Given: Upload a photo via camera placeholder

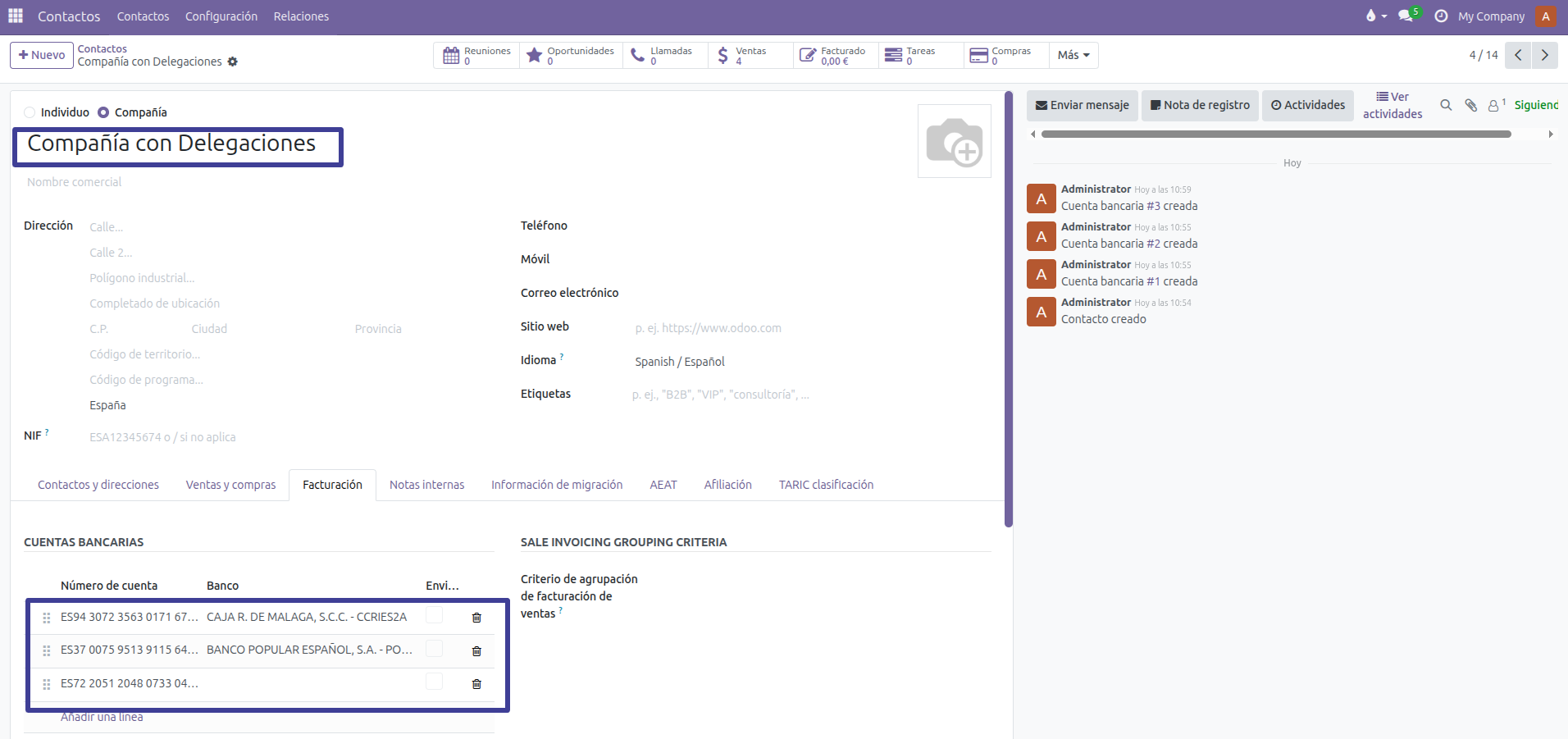Looking at the screenshot, I should pos(954,141).
